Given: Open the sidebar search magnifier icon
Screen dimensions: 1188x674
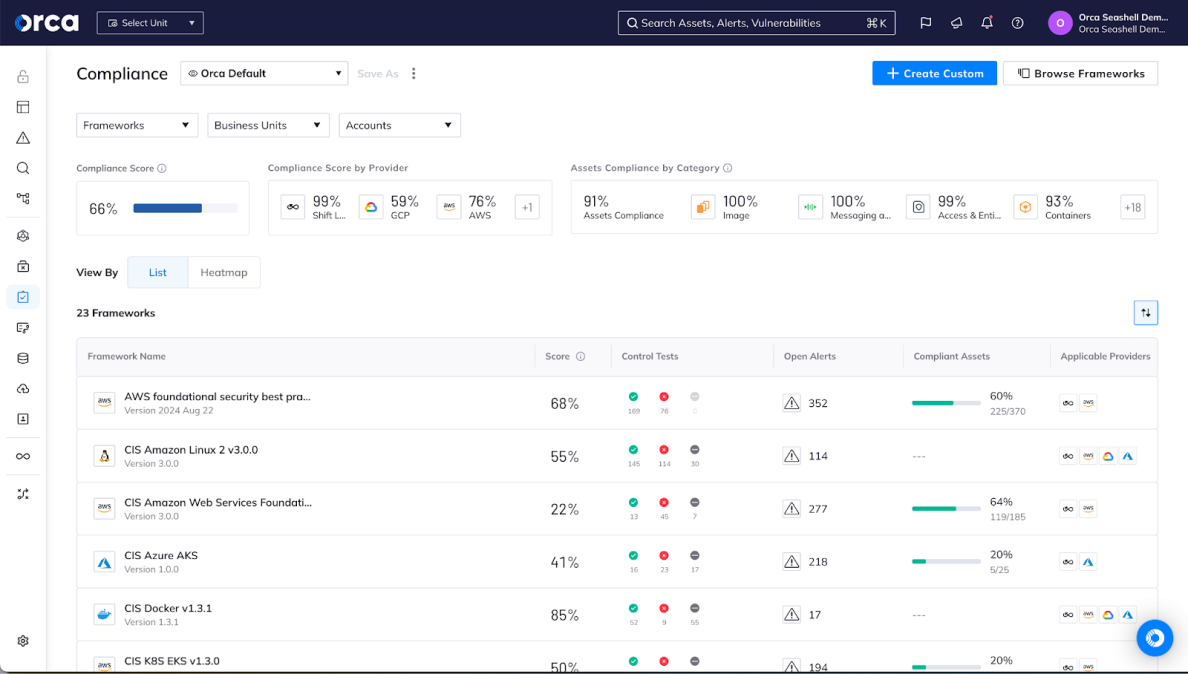Looking at the screenshot, I should point(23,168).
